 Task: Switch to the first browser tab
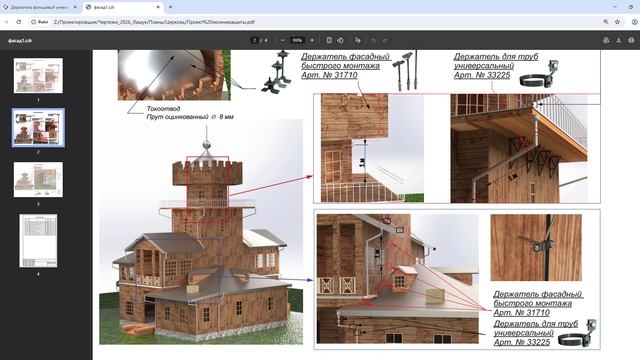pos(40,7)
